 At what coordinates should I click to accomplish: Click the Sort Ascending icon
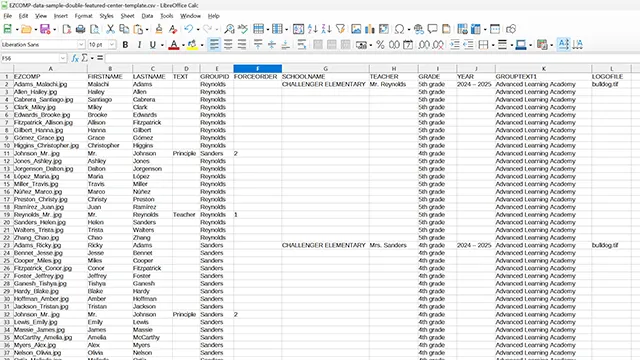[313, 29]
